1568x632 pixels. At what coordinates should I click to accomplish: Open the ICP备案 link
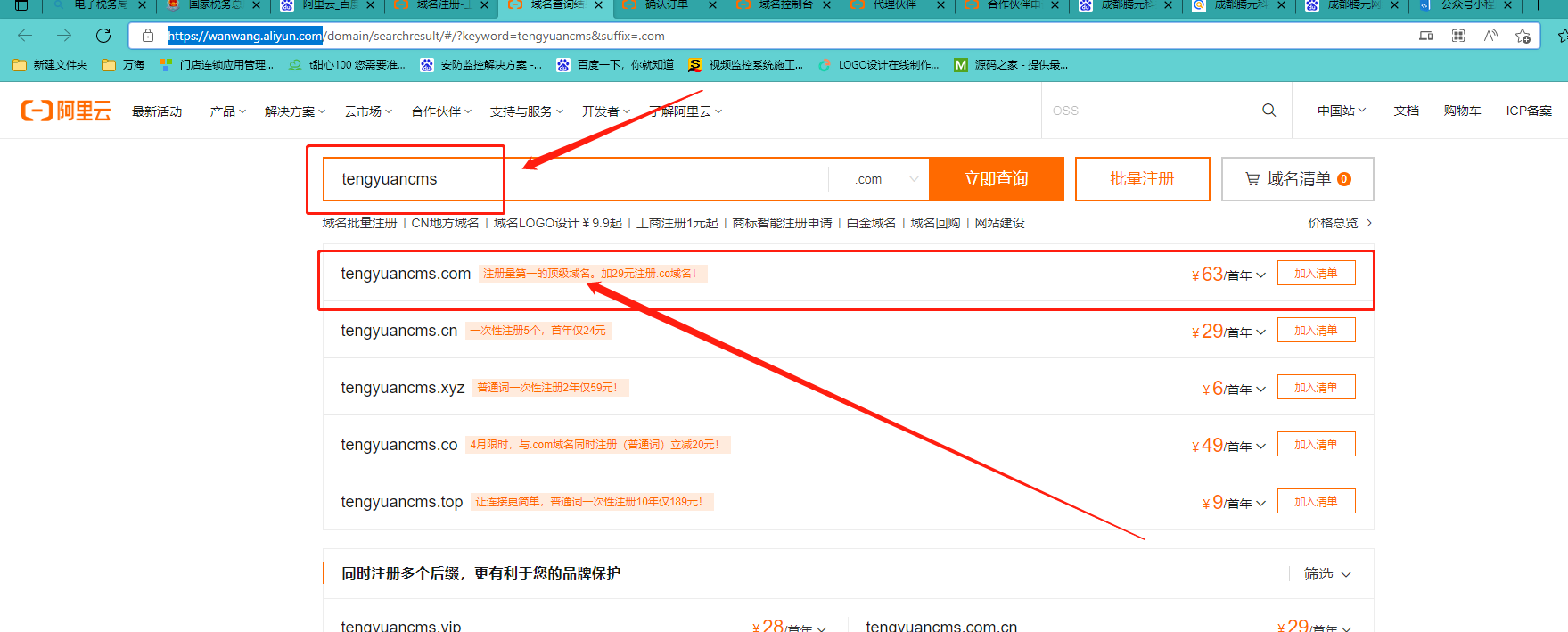point(1529,111)
